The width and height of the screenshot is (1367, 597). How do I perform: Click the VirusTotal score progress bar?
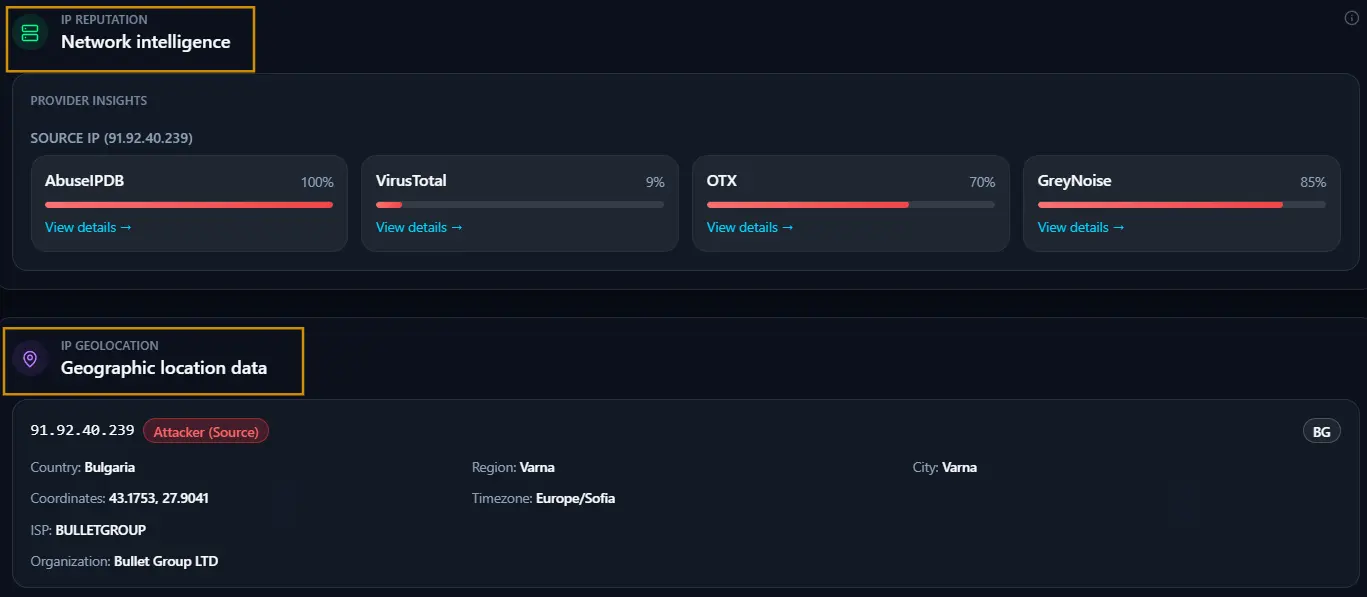(x=520, y=205)
